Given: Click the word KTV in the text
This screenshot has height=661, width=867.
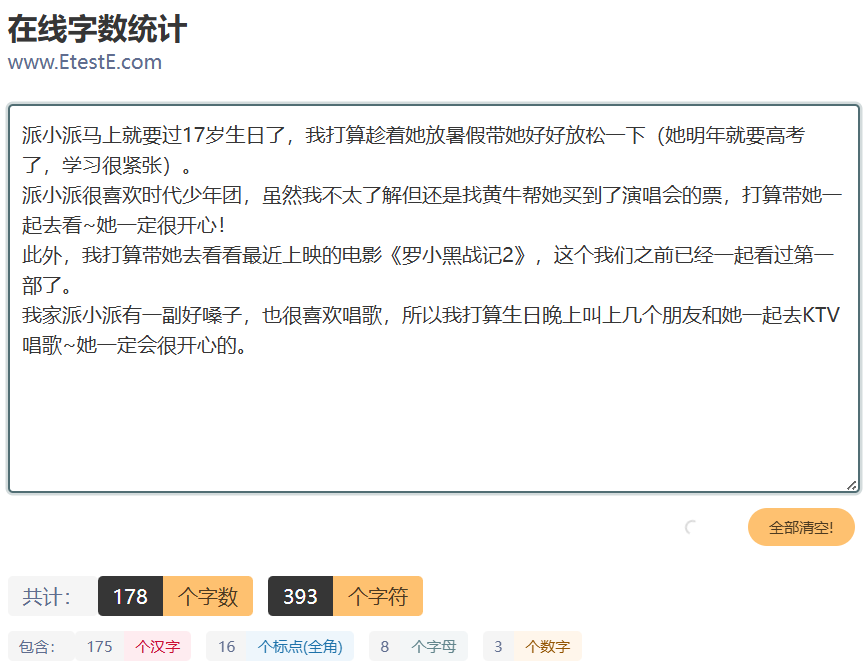Looking at the screenshot, I should [821, 315].
